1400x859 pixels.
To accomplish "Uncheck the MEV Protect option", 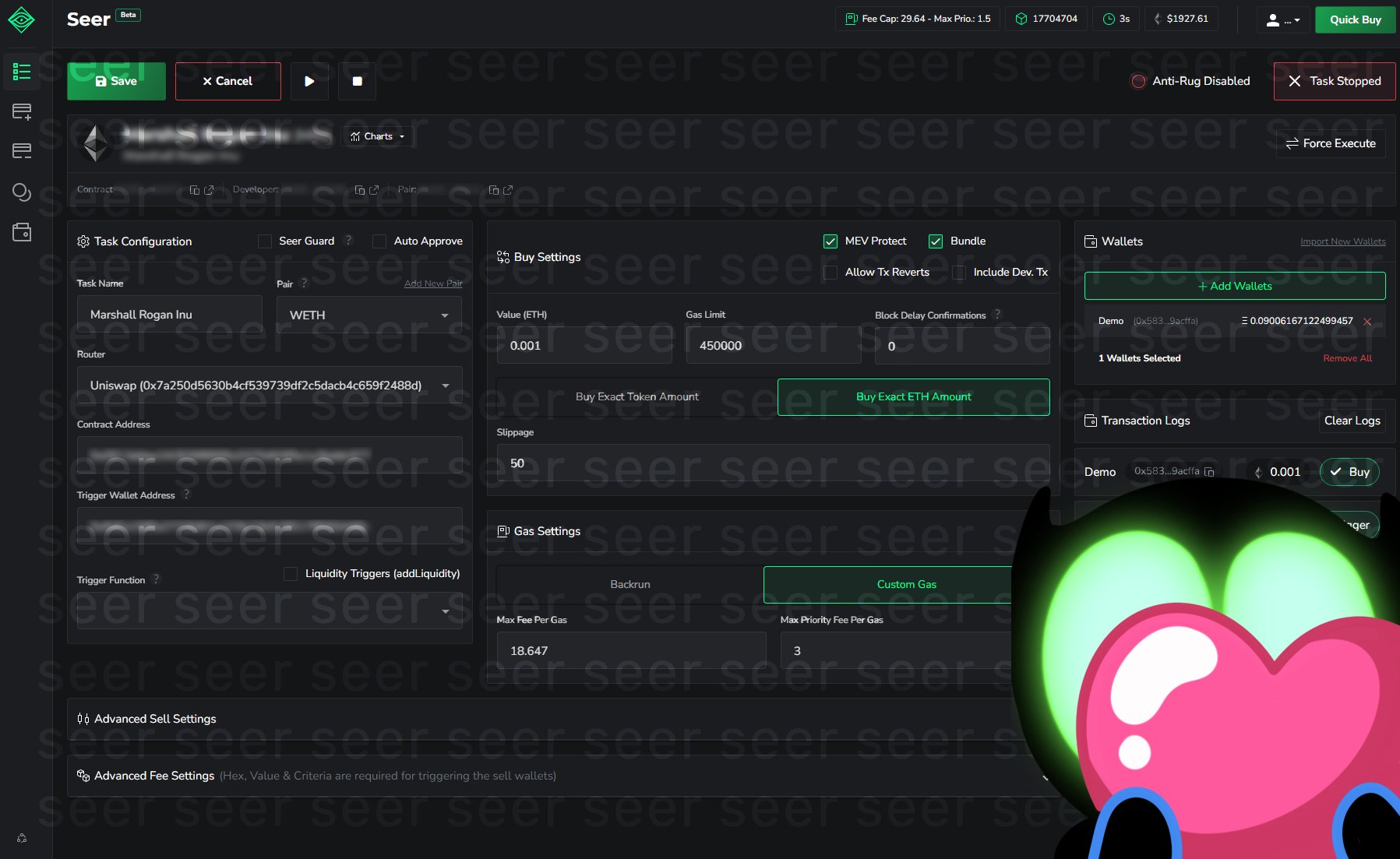I will 830,241.
